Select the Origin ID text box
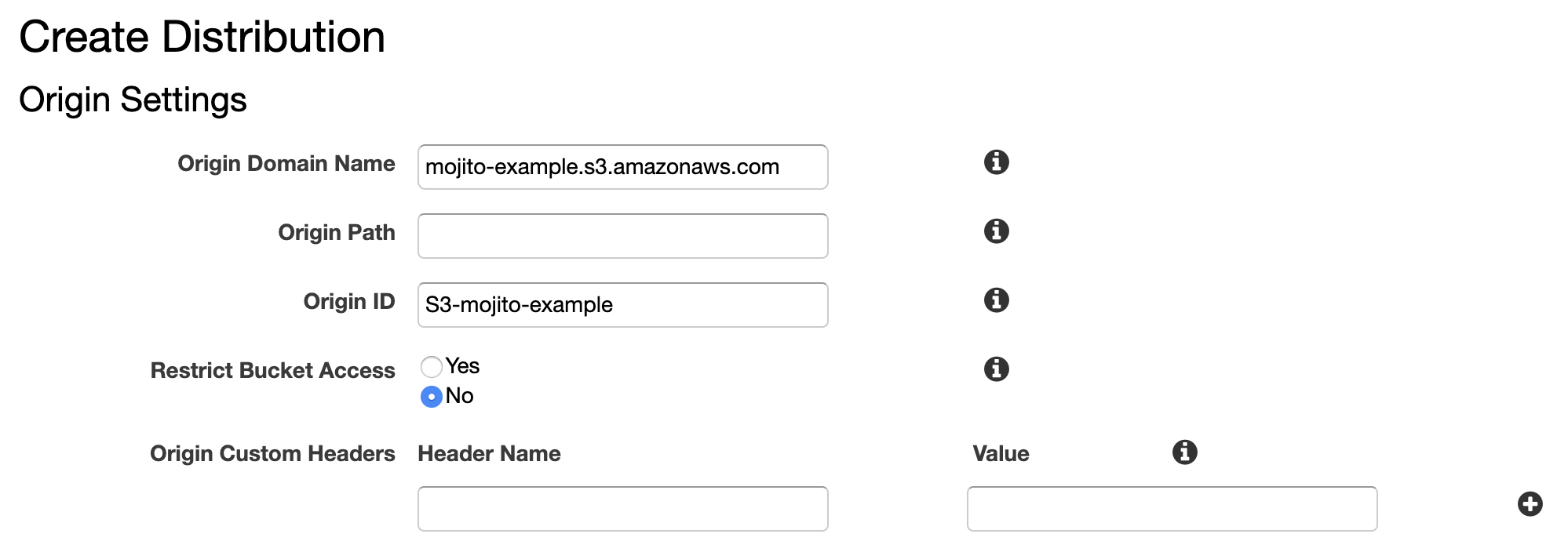This screenshot has width=1568, height=552. point(622,304)
